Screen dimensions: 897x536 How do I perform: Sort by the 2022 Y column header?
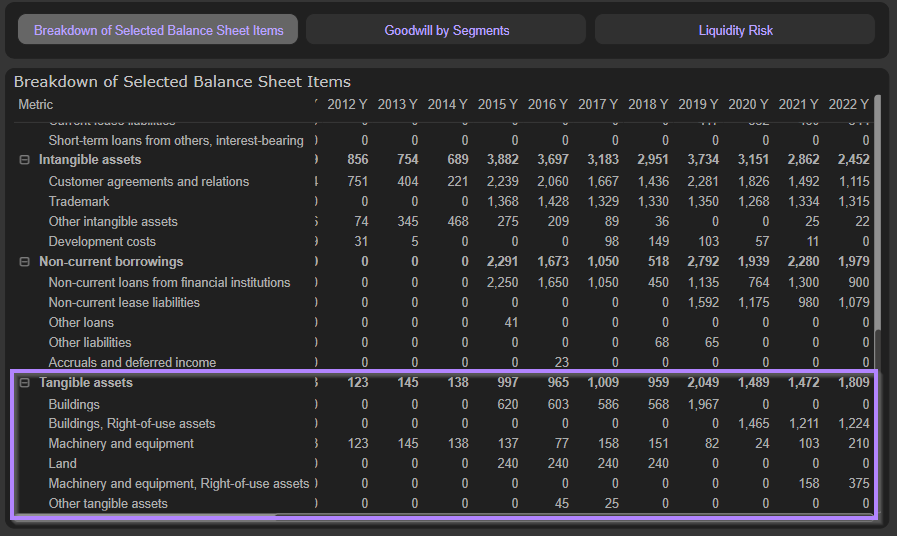click(848, 105)
